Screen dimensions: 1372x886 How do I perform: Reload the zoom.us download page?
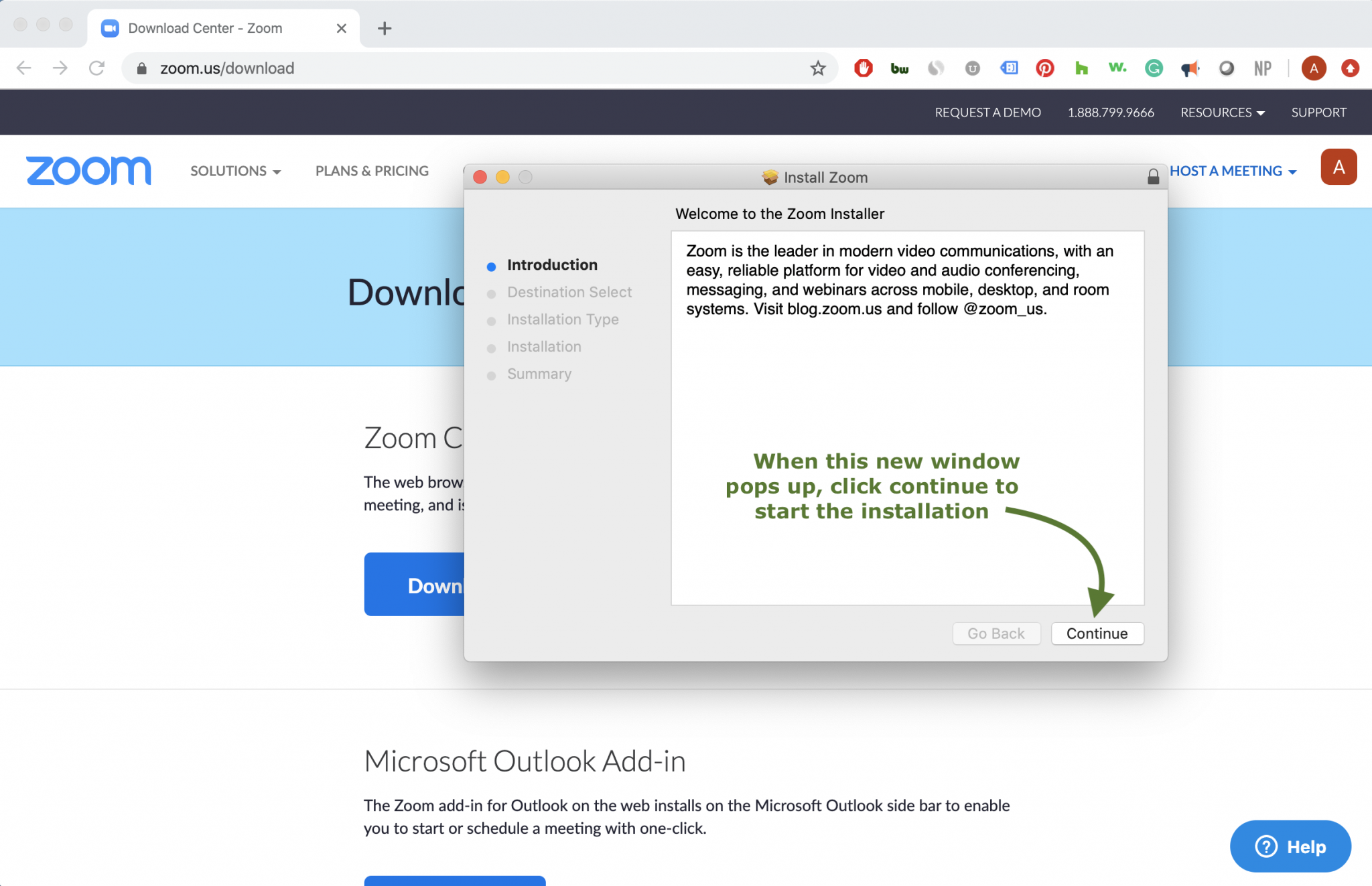pyautogui.click(x=96, y=68)
